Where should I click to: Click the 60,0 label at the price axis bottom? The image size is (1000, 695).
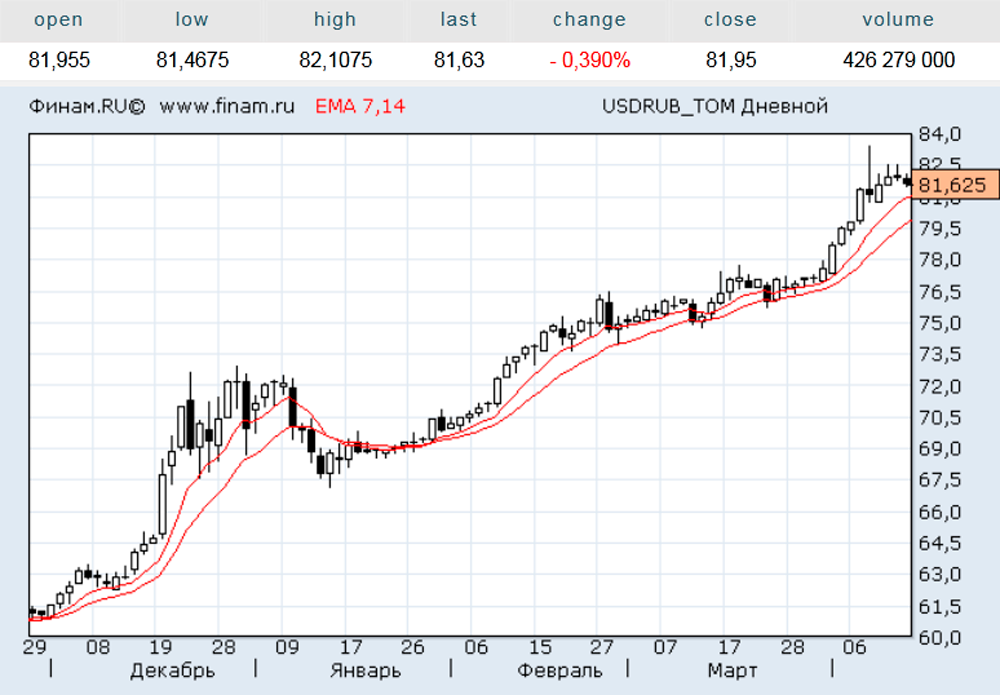(x=939, y=637)
